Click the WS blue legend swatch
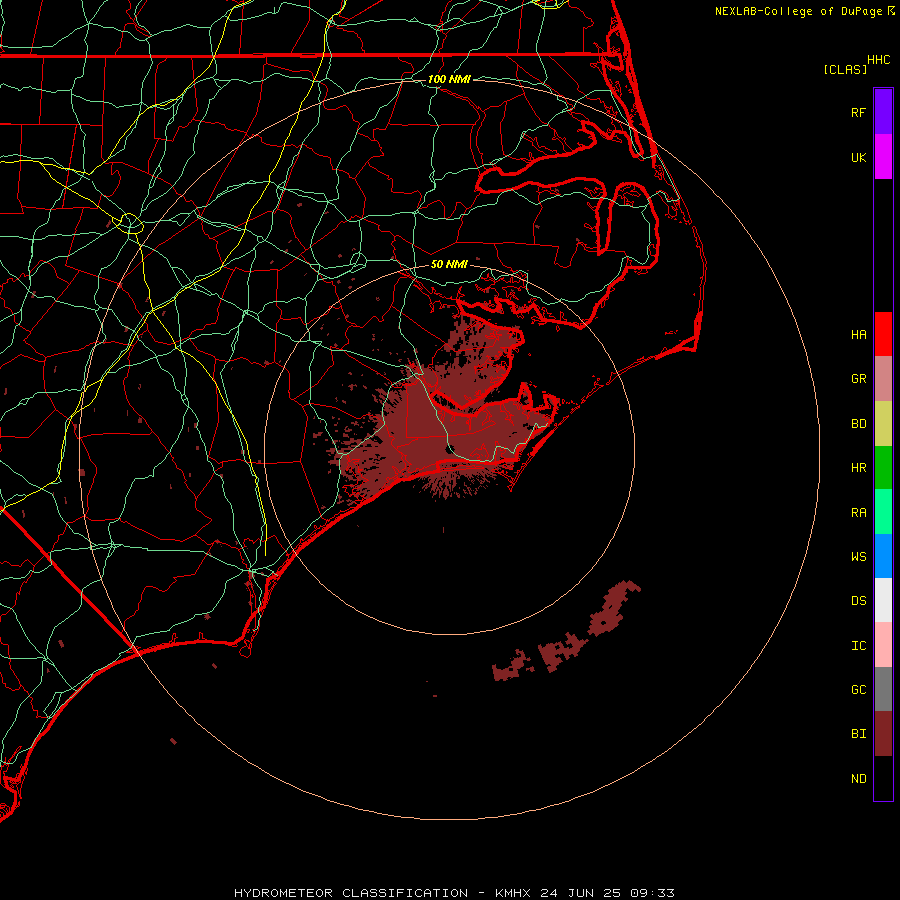Image resolution: width=900 pixels, height=900 pixels. [x=883, y=556]
